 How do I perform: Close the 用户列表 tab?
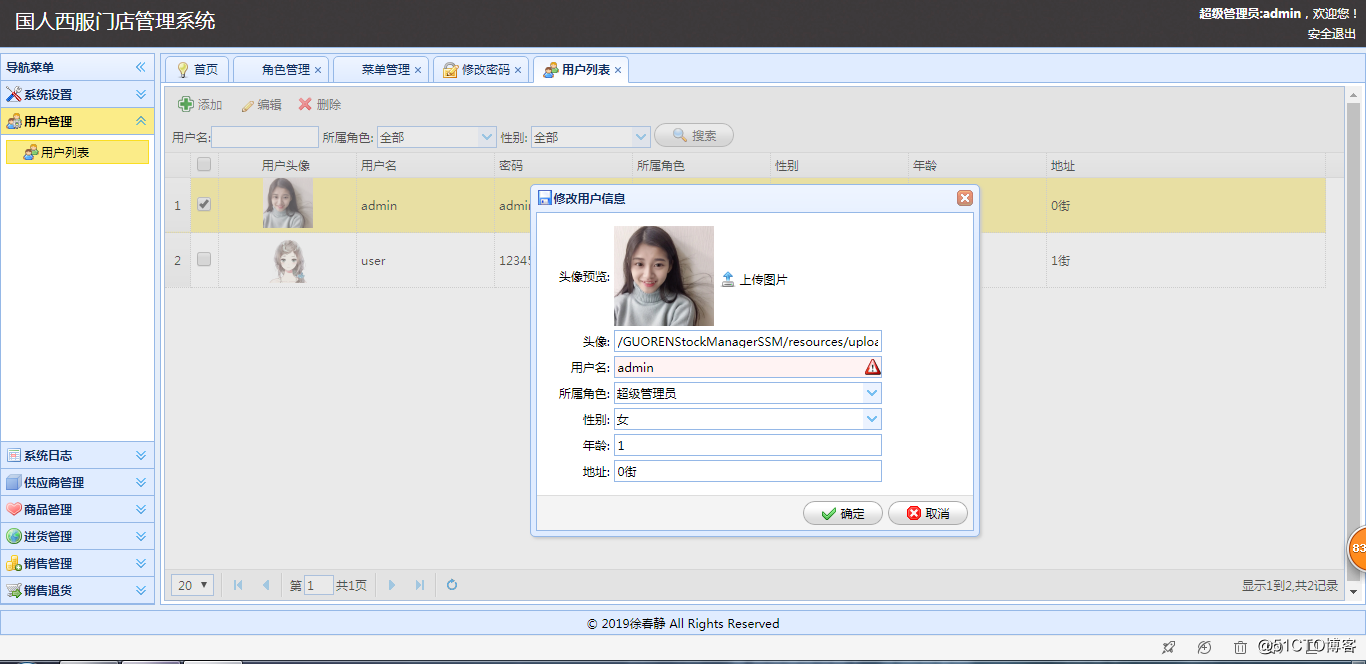tap(618, 70)
